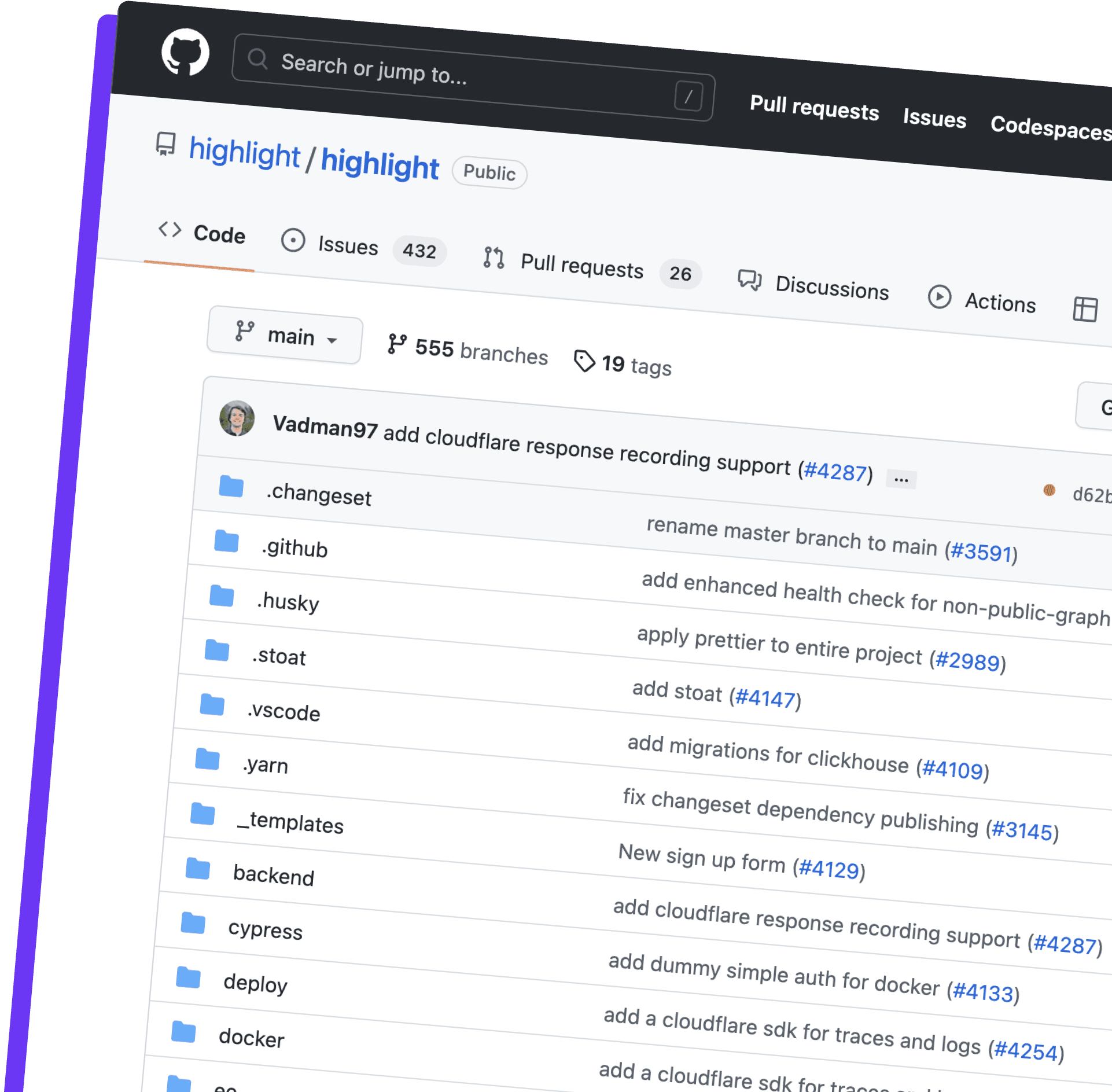Open the .vscode folder
This screenshot has width=1112, height=1092.
point(283,711)
